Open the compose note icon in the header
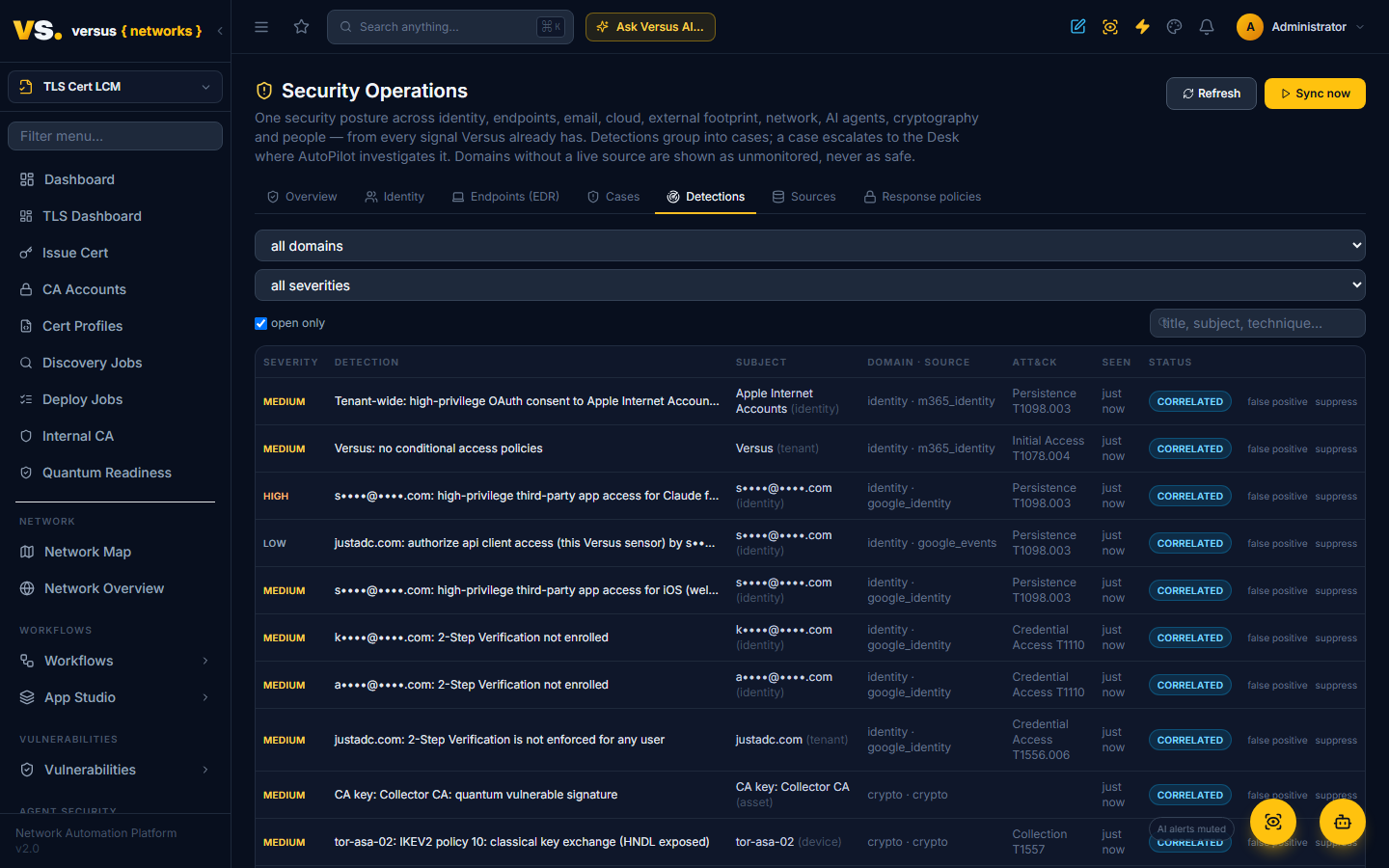 (x=1078, y=27)
